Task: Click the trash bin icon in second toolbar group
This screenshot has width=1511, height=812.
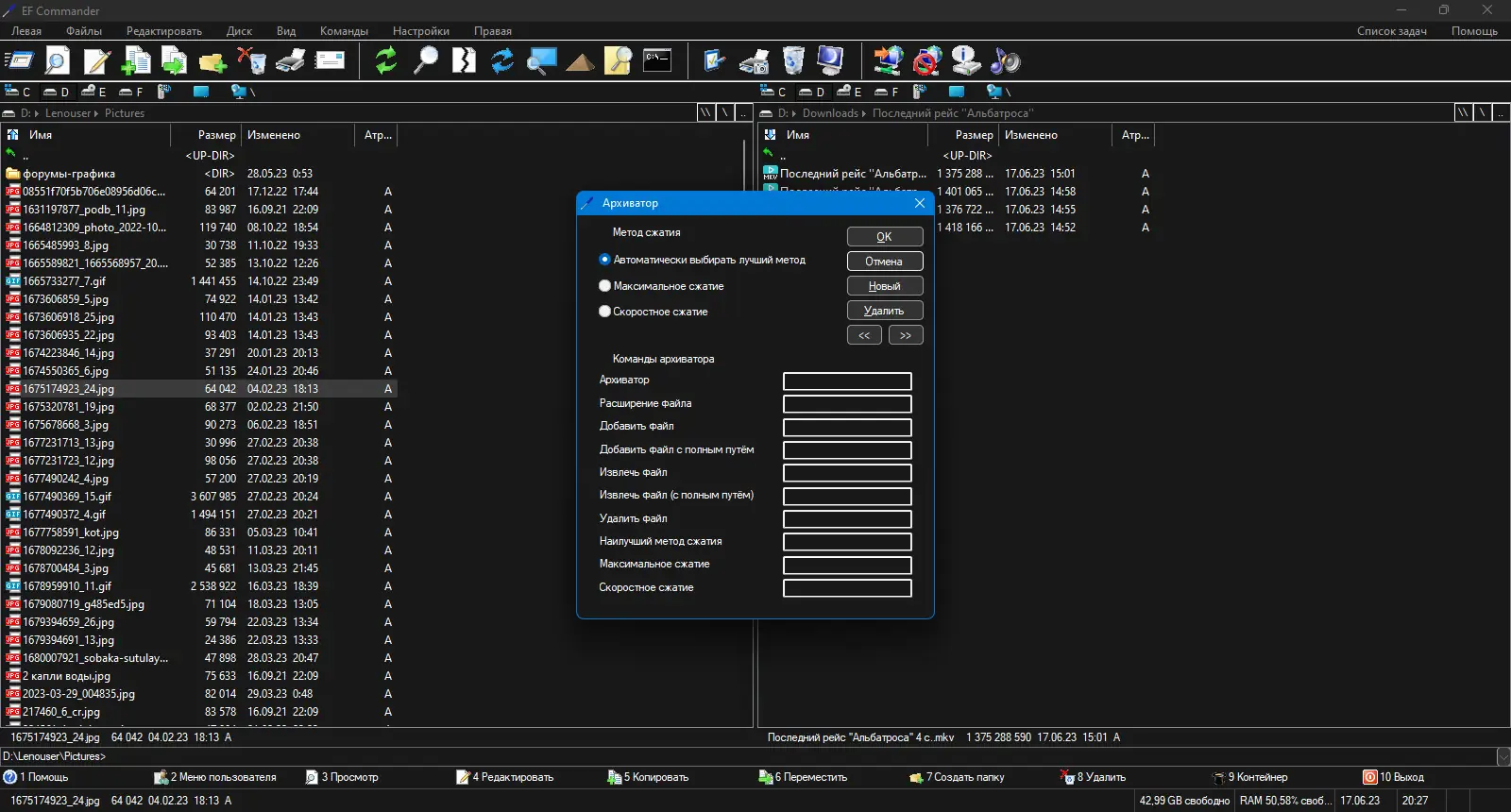Action: tap(793, 61)
